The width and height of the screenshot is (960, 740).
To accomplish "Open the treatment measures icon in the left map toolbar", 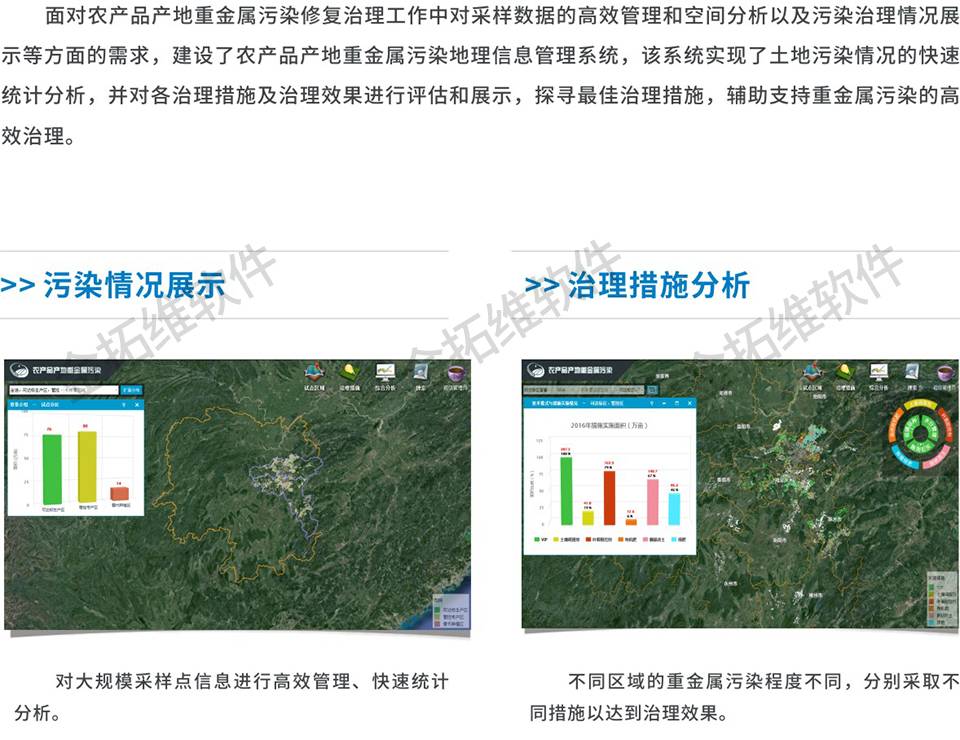I will (349, 372).
